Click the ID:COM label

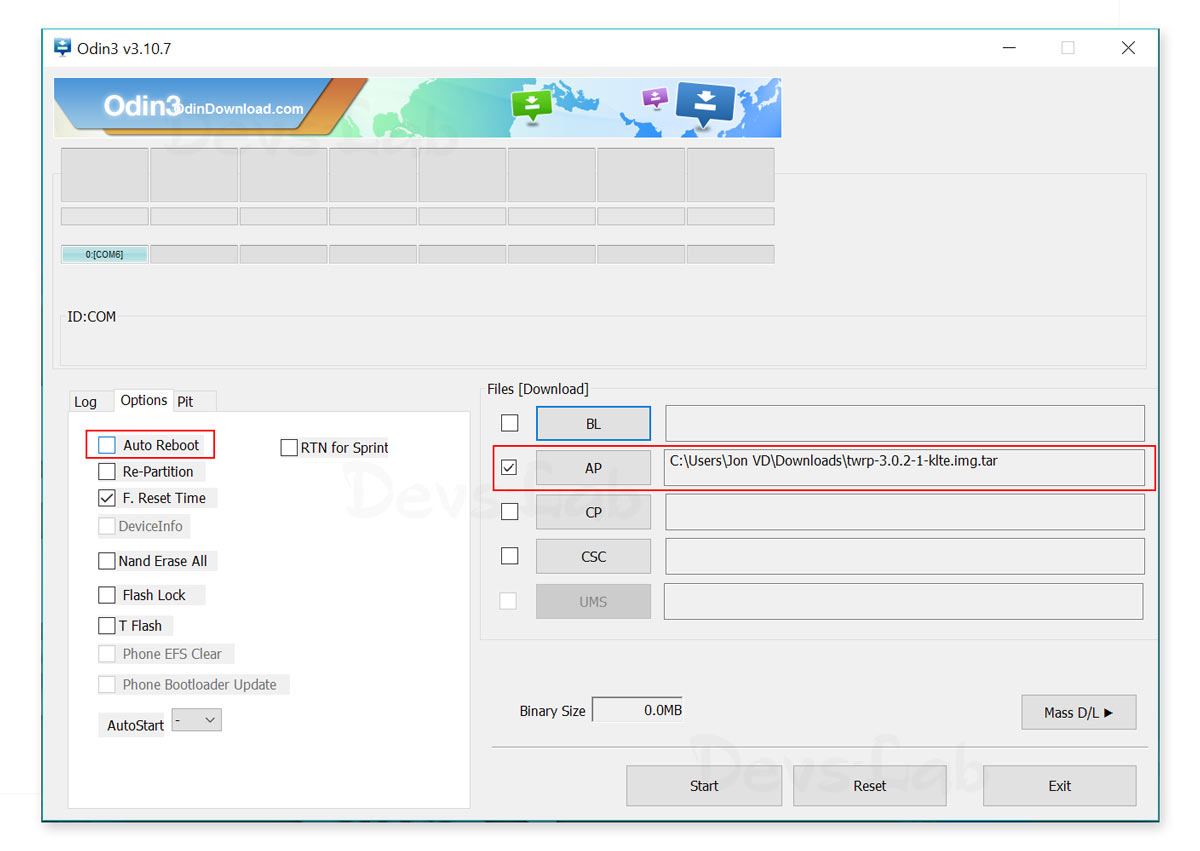click(91, 317)
